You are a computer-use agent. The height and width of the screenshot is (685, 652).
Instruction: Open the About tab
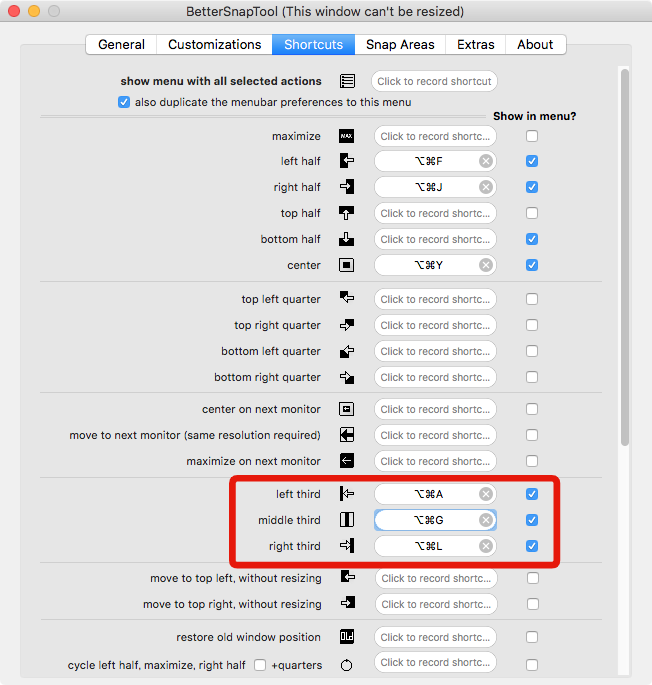(535, 45)
